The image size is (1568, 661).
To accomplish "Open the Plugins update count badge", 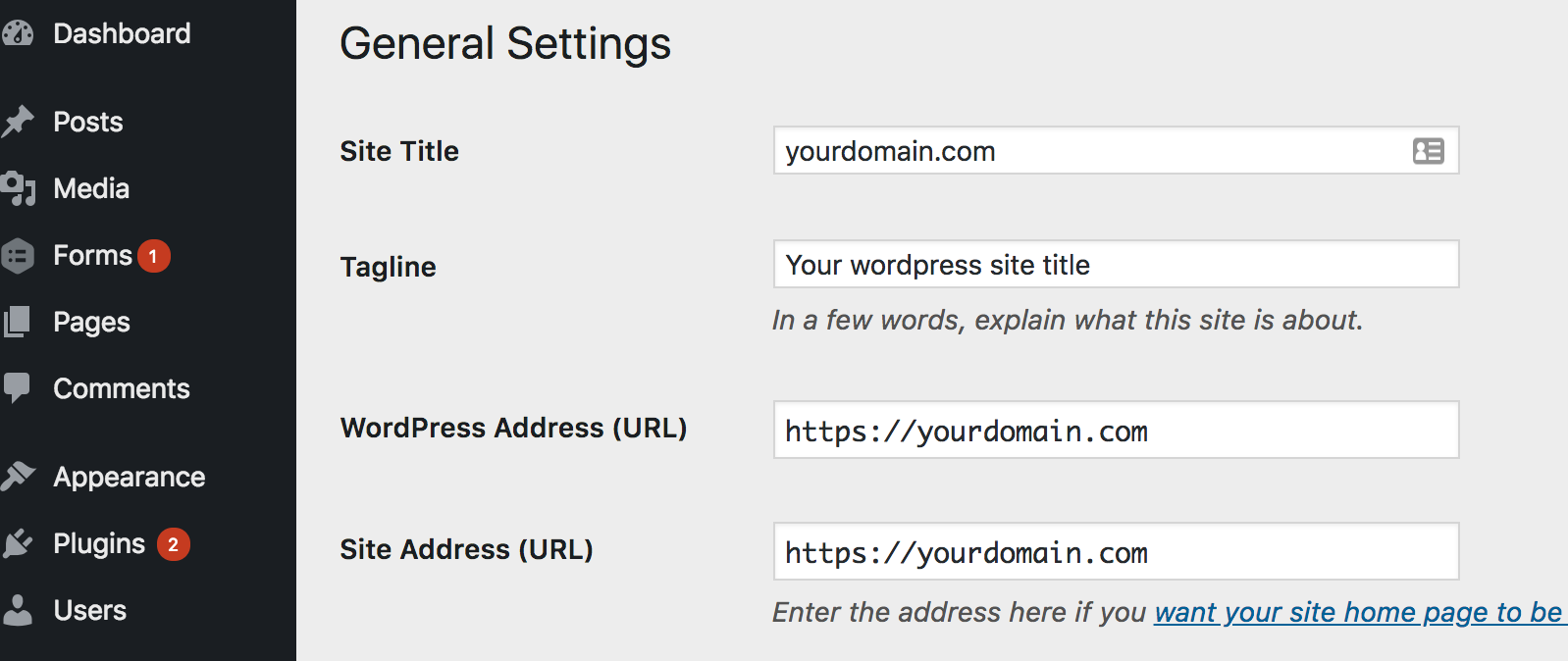I will [x=174, y=544].
